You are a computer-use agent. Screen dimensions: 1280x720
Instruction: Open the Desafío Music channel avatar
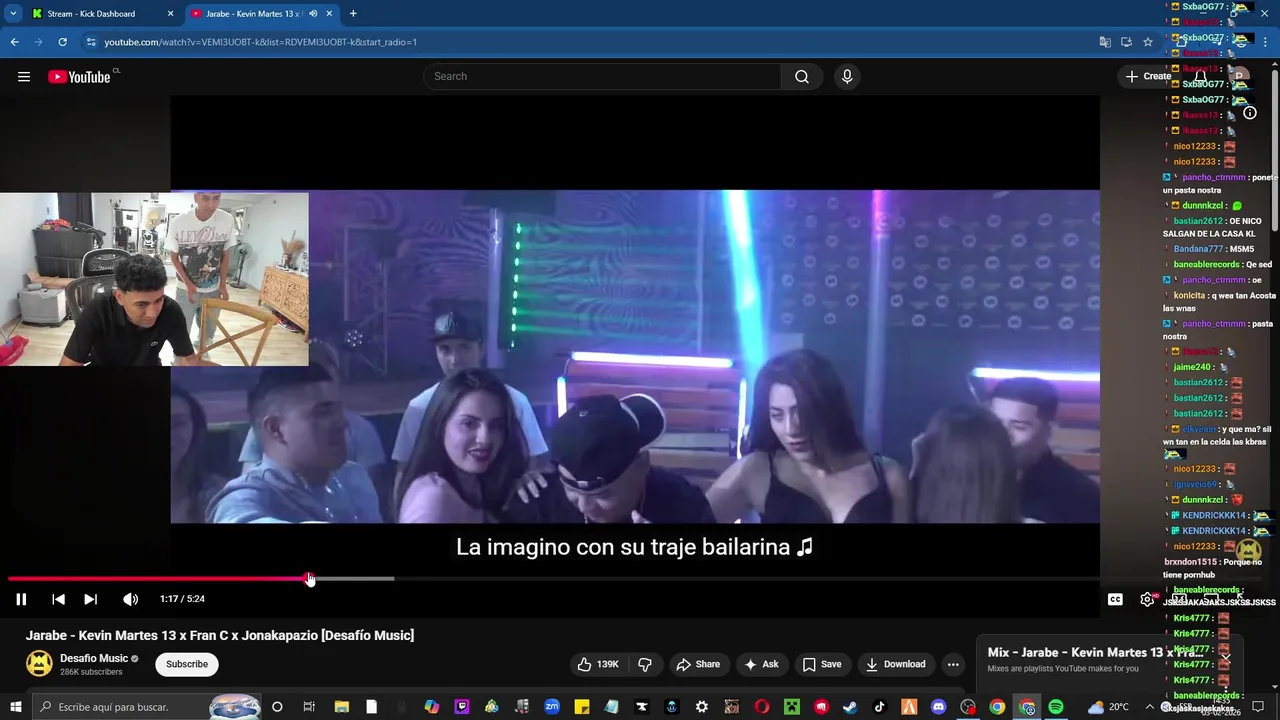pyautogui.click(x=39, y=663)
